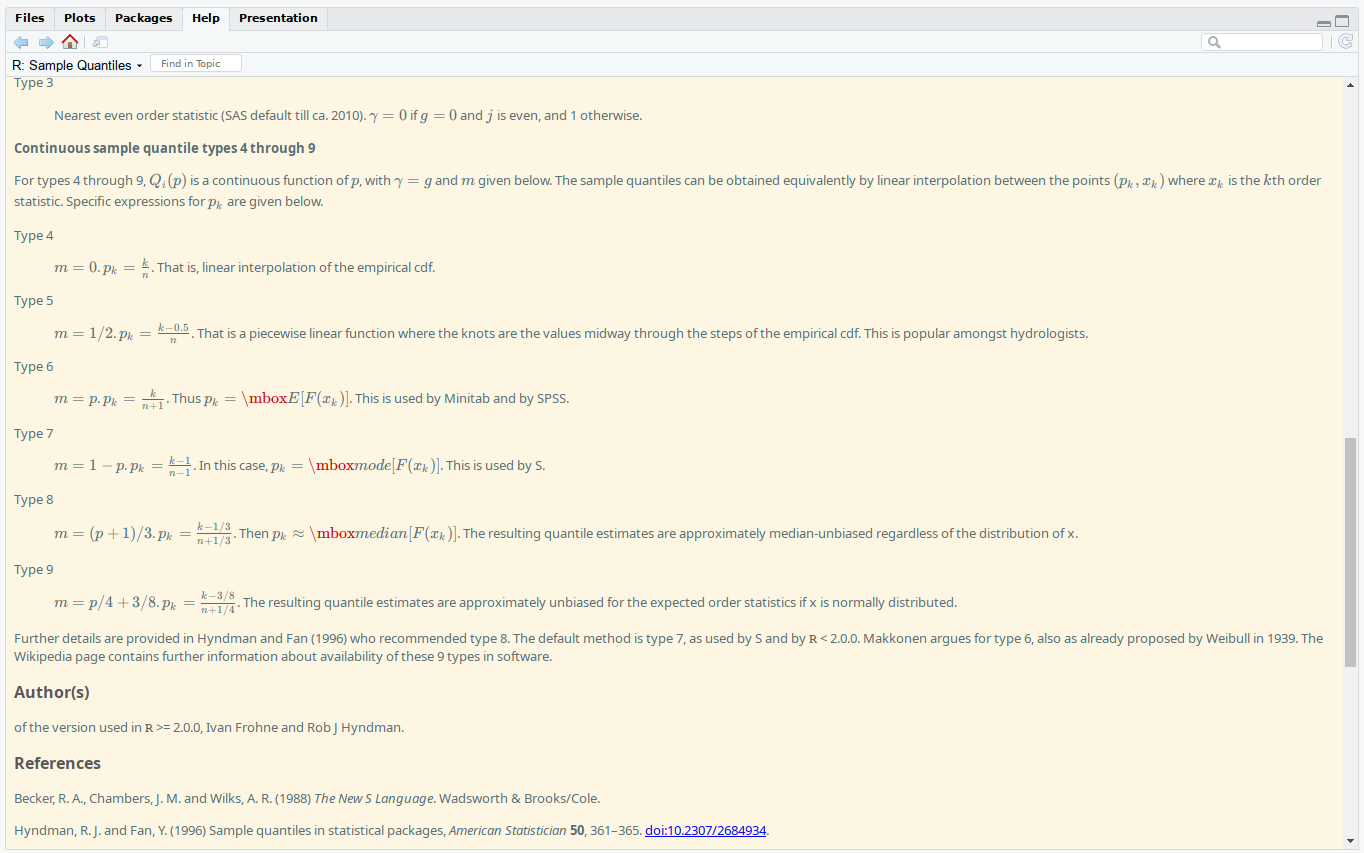
Task: Open the Help home page via house icon
Action: [69, 41]
